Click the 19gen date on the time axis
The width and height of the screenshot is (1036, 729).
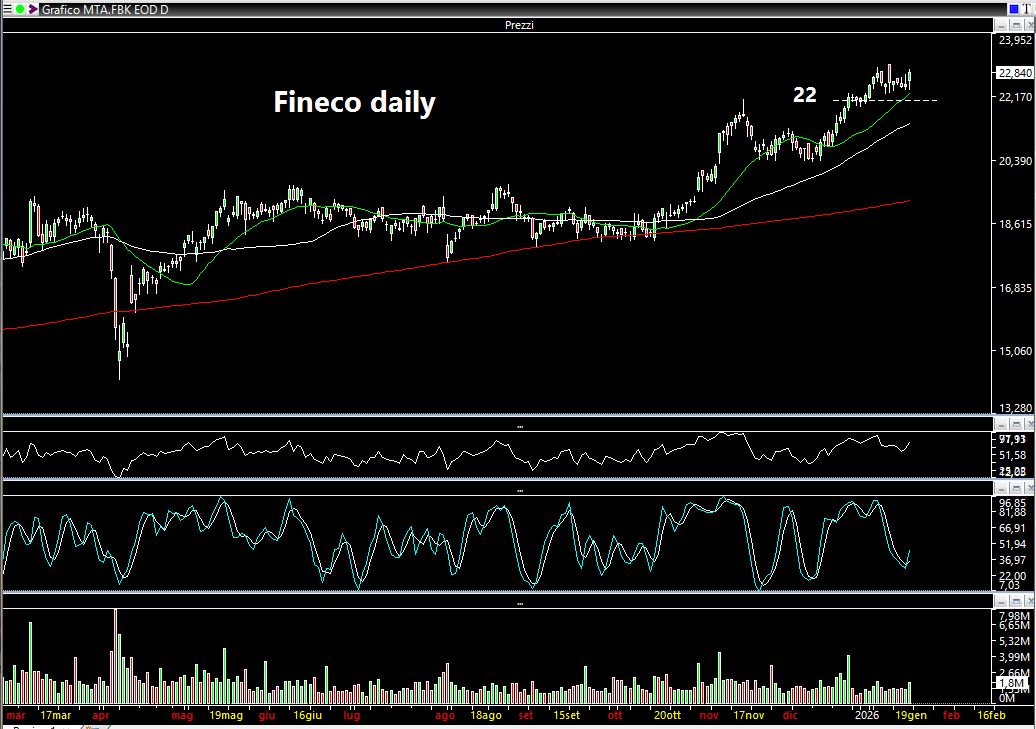click(x=911, y=715)
